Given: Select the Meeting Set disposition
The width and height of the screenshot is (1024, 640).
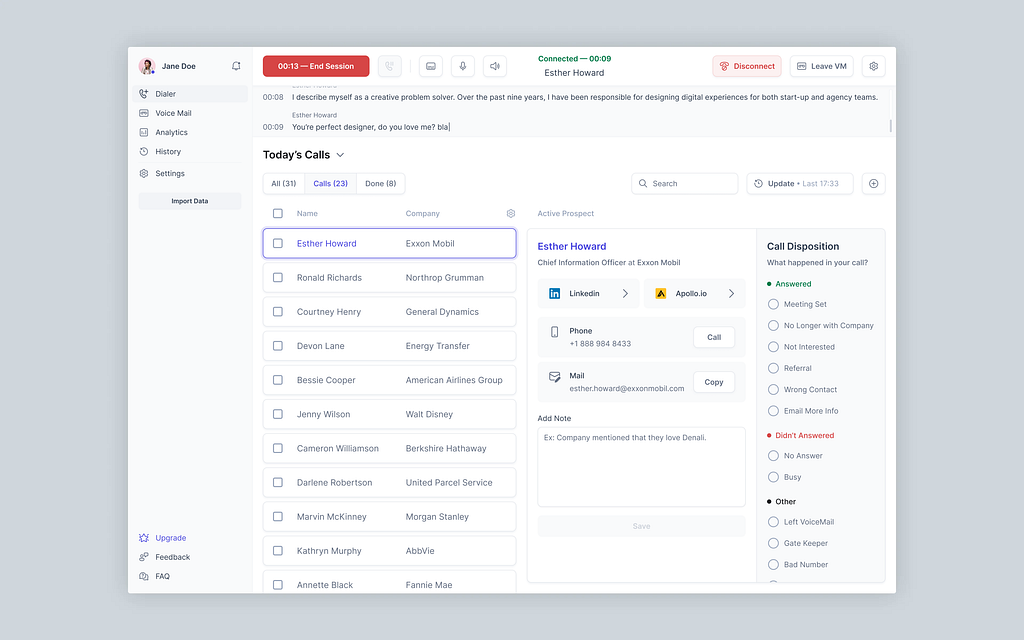Looking at the screenshot, I should pyautogui.click(x=773, y=304).
